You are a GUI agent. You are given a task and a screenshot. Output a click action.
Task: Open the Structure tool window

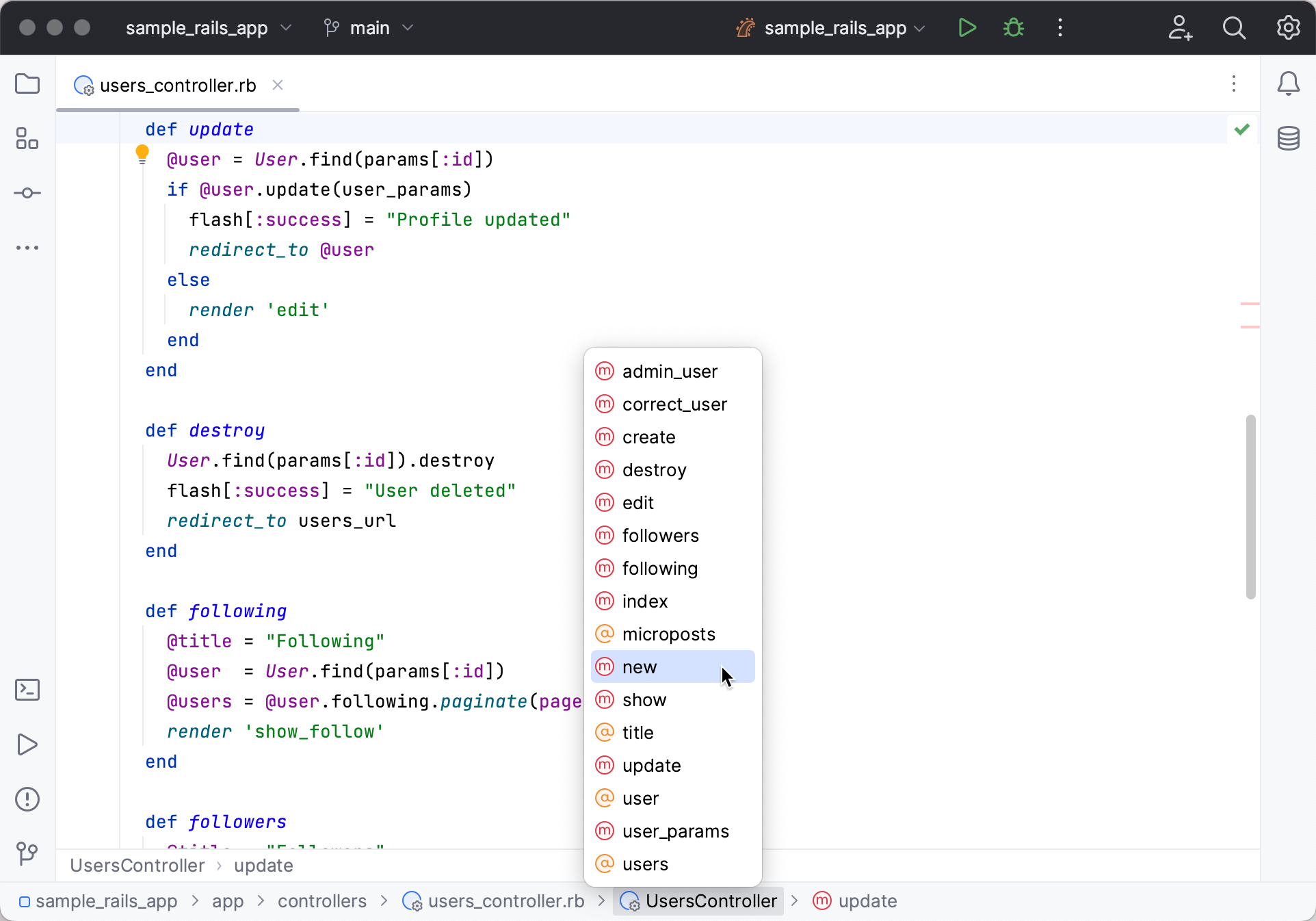[x=27, y=138]
